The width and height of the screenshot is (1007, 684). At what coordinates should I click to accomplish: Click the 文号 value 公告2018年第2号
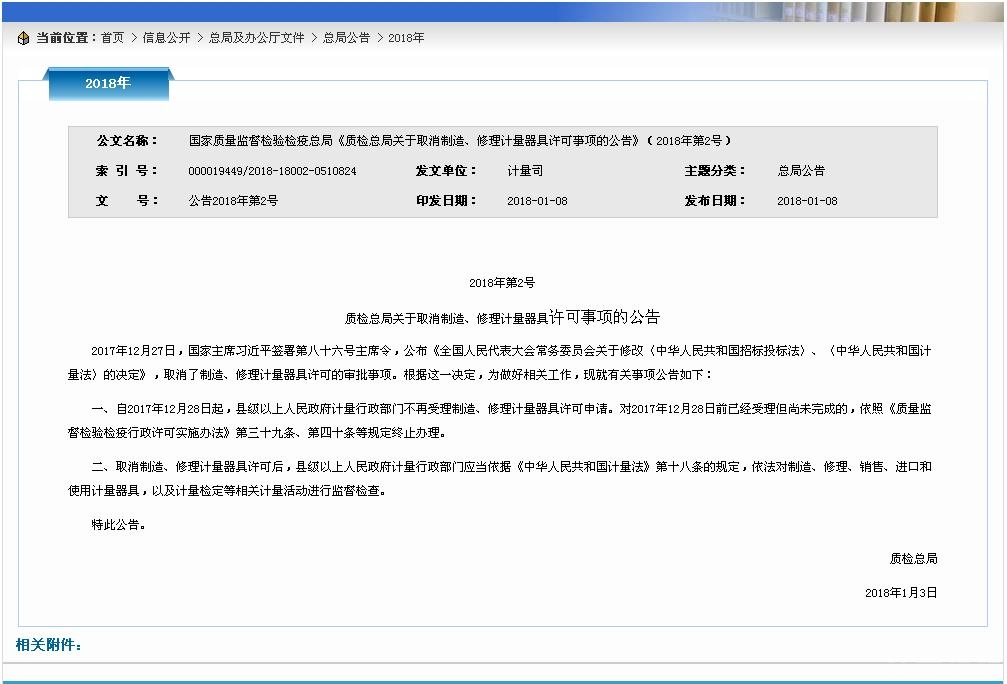233,201
